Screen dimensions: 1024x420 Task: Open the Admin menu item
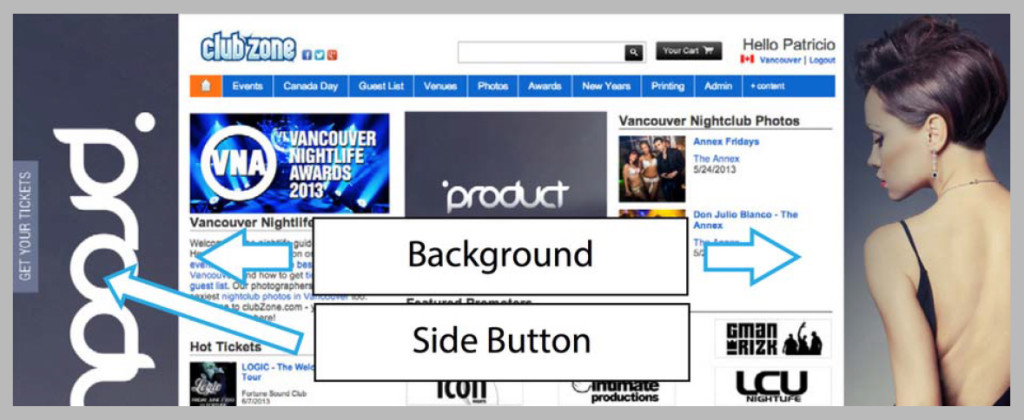click(718, 86)
